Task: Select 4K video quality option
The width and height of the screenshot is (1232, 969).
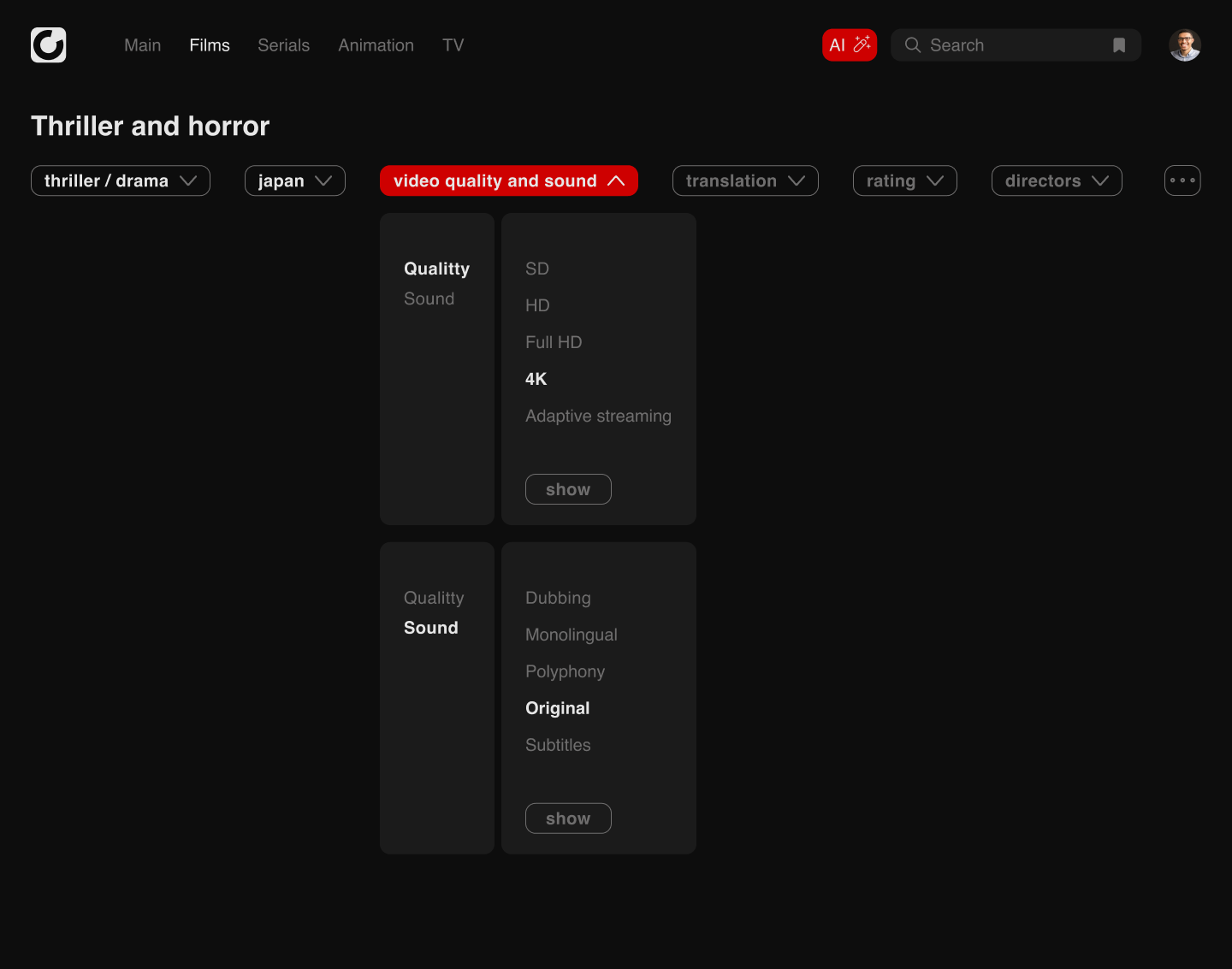Action: tap(536, 379)
